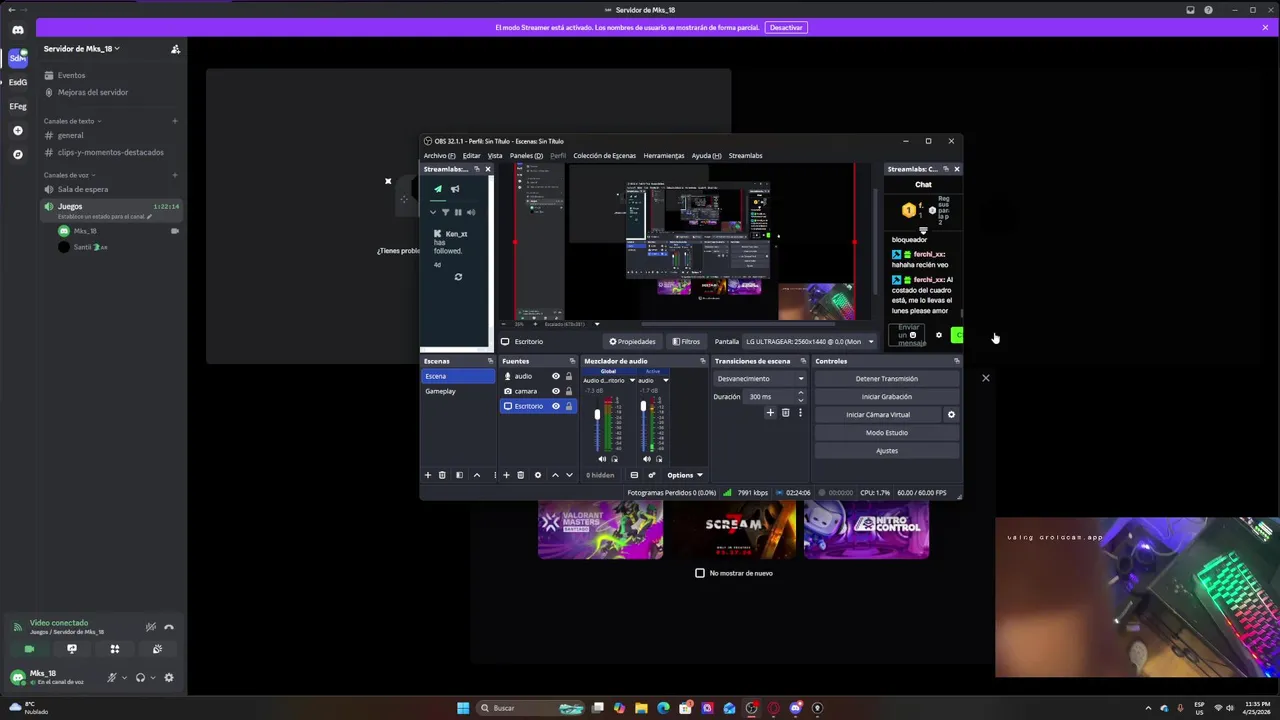Collapse Streamlabs events chevron

point(433,212)
